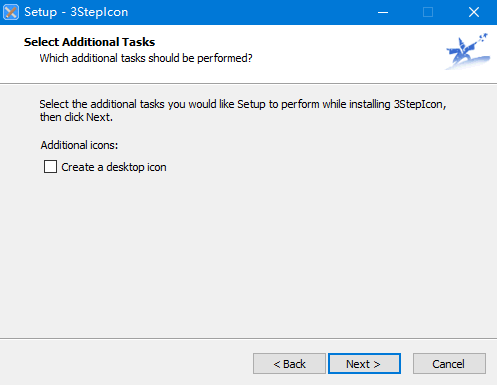The height and width of the screenshot is (385, 497).
Task: Click the word '3StepIcon' in the instructions
Action: pos(418,104)
